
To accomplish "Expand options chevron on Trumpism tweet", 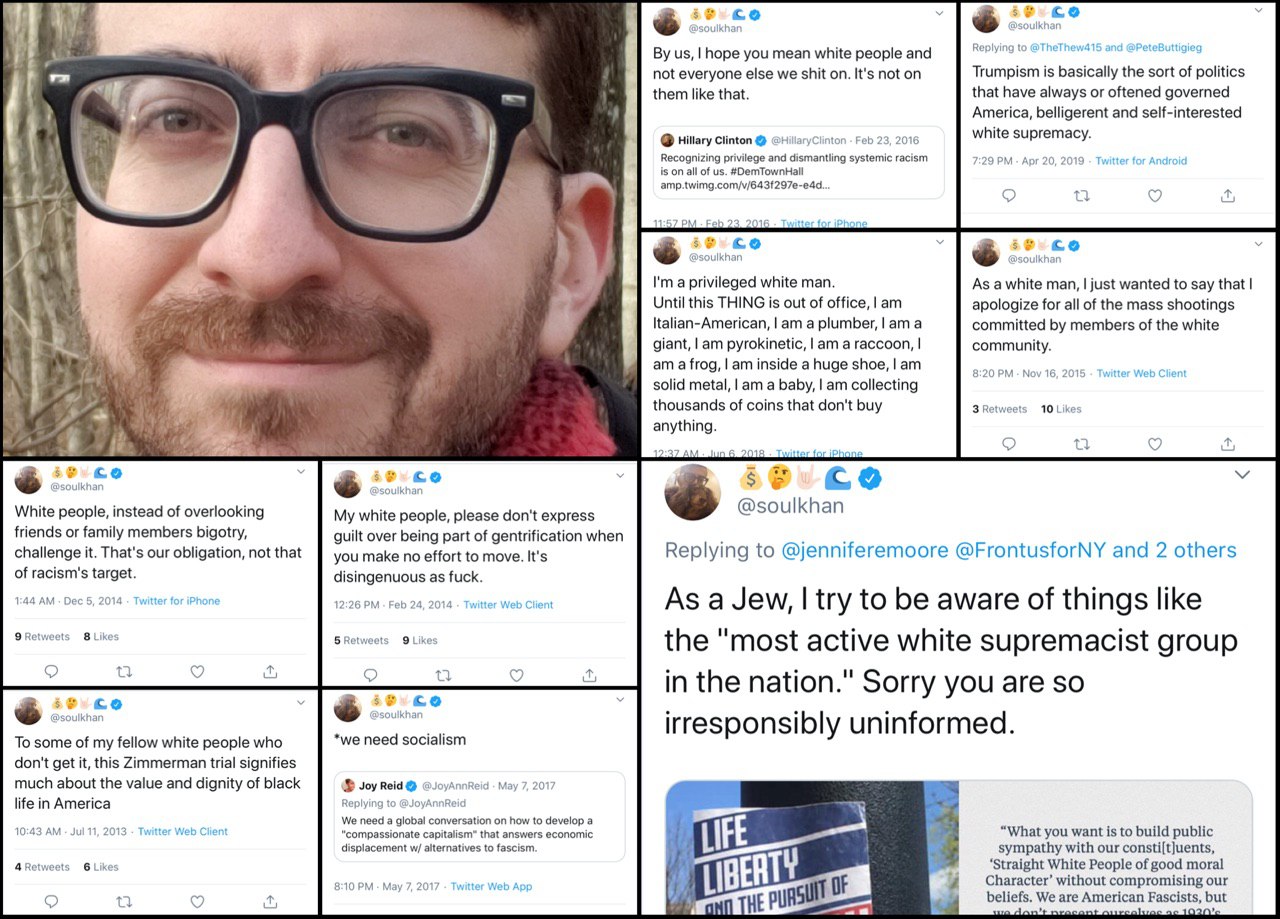I will point(1258,13).
